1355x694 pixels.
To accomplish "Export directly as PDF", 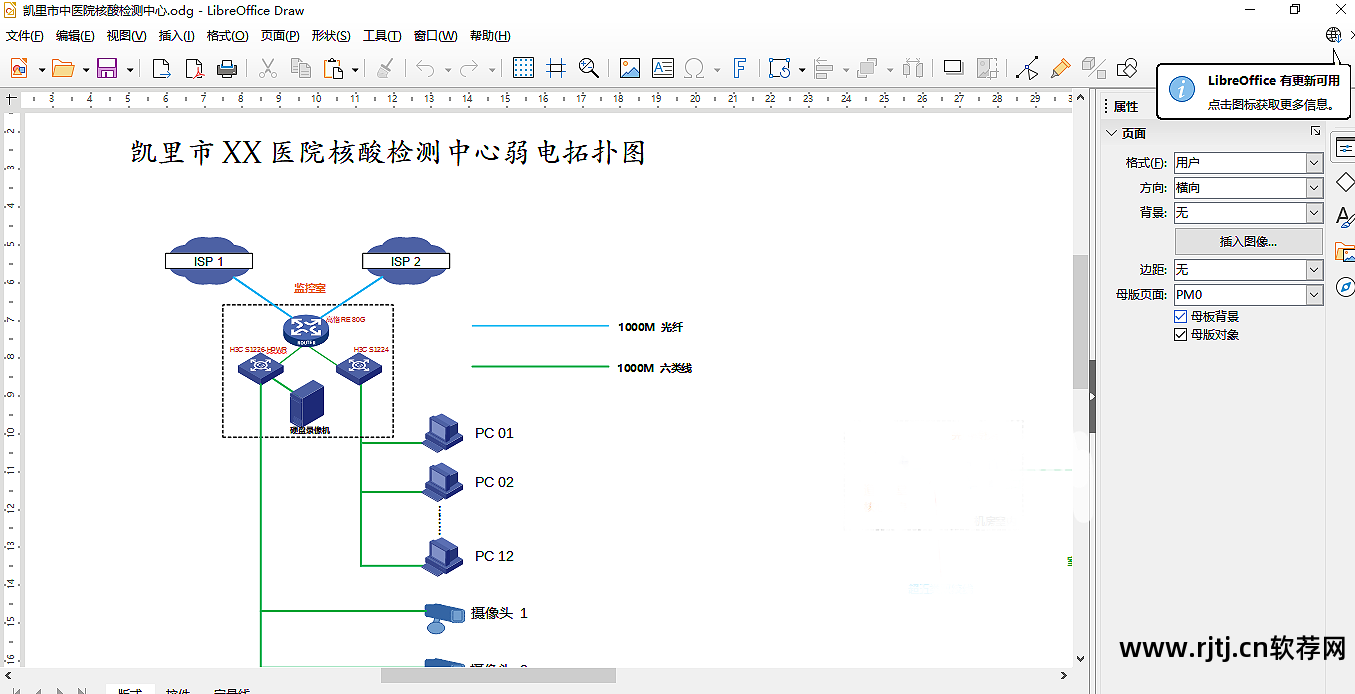I will coord(194,68).
